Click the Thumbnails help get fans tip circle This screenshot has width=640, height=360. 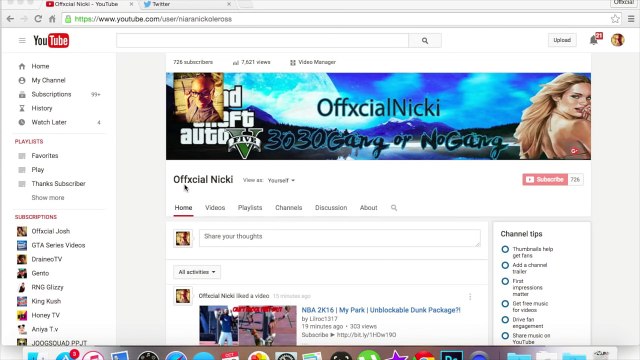[505, 249]
